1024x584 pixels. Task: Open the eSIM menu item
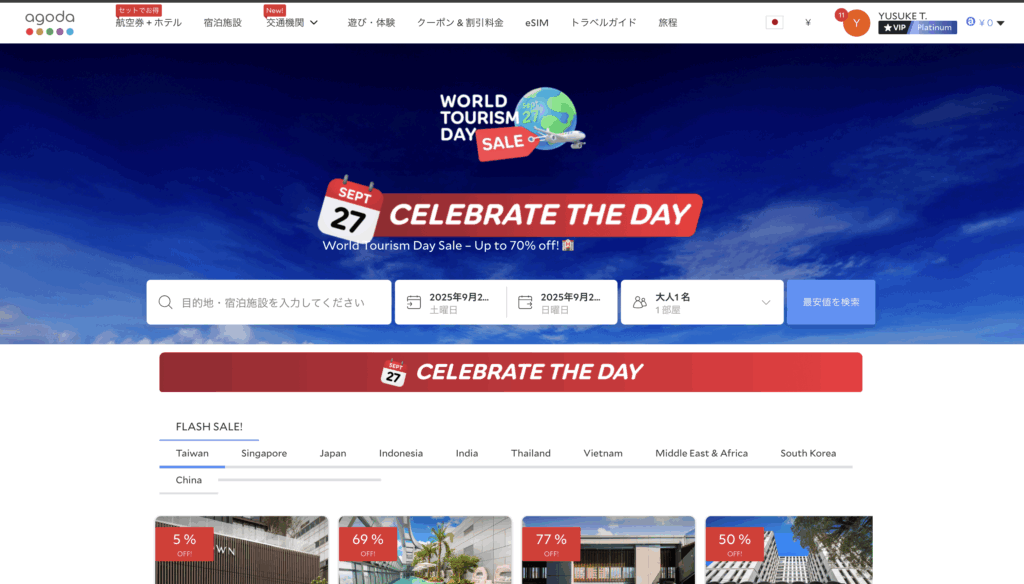click(x=537, y=22)
